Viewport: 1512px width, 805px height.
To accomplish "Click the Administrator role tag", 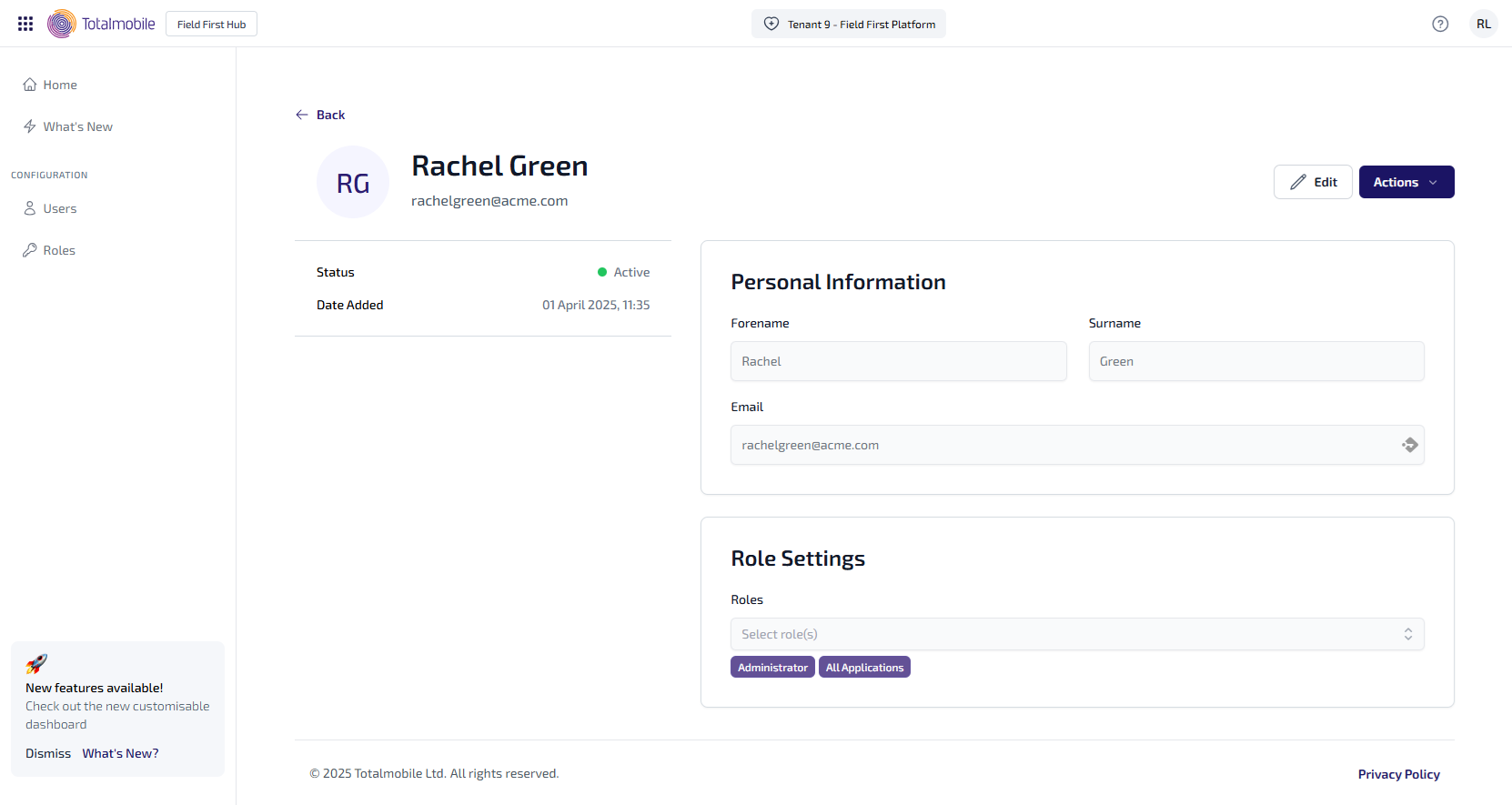I will pos(772,667).
